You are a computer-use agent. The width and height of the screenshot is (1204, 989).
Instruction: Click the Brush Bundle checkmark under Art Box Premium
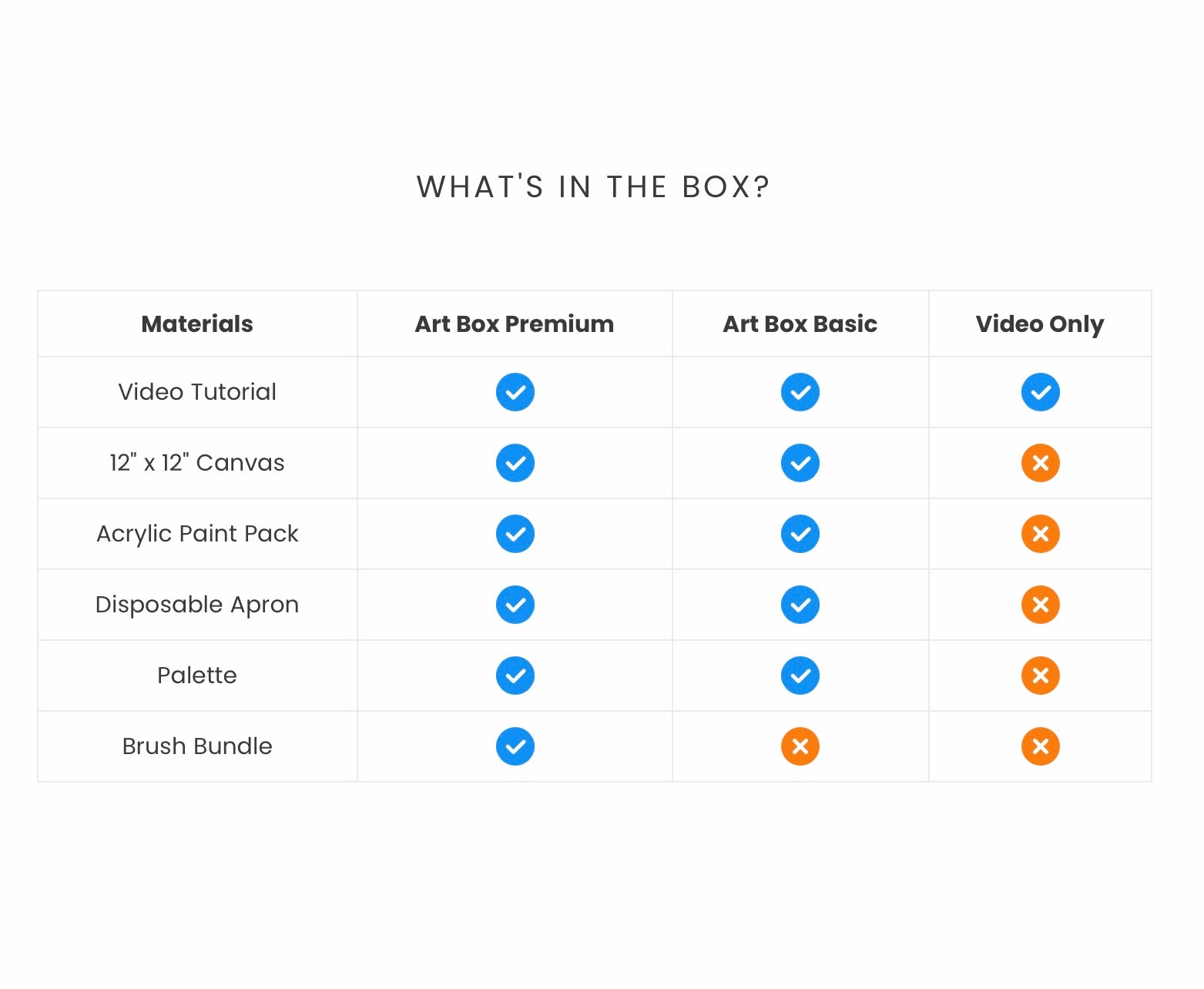[x=515, y=746]
